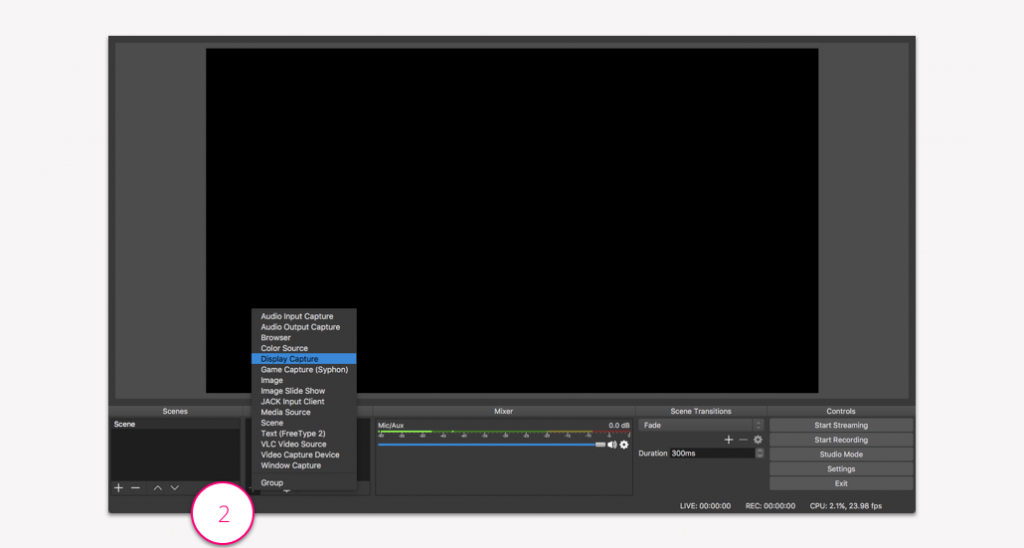Remove scene transition with minus icon
This screenshot has width=1024, height=548.
point(743,440)
